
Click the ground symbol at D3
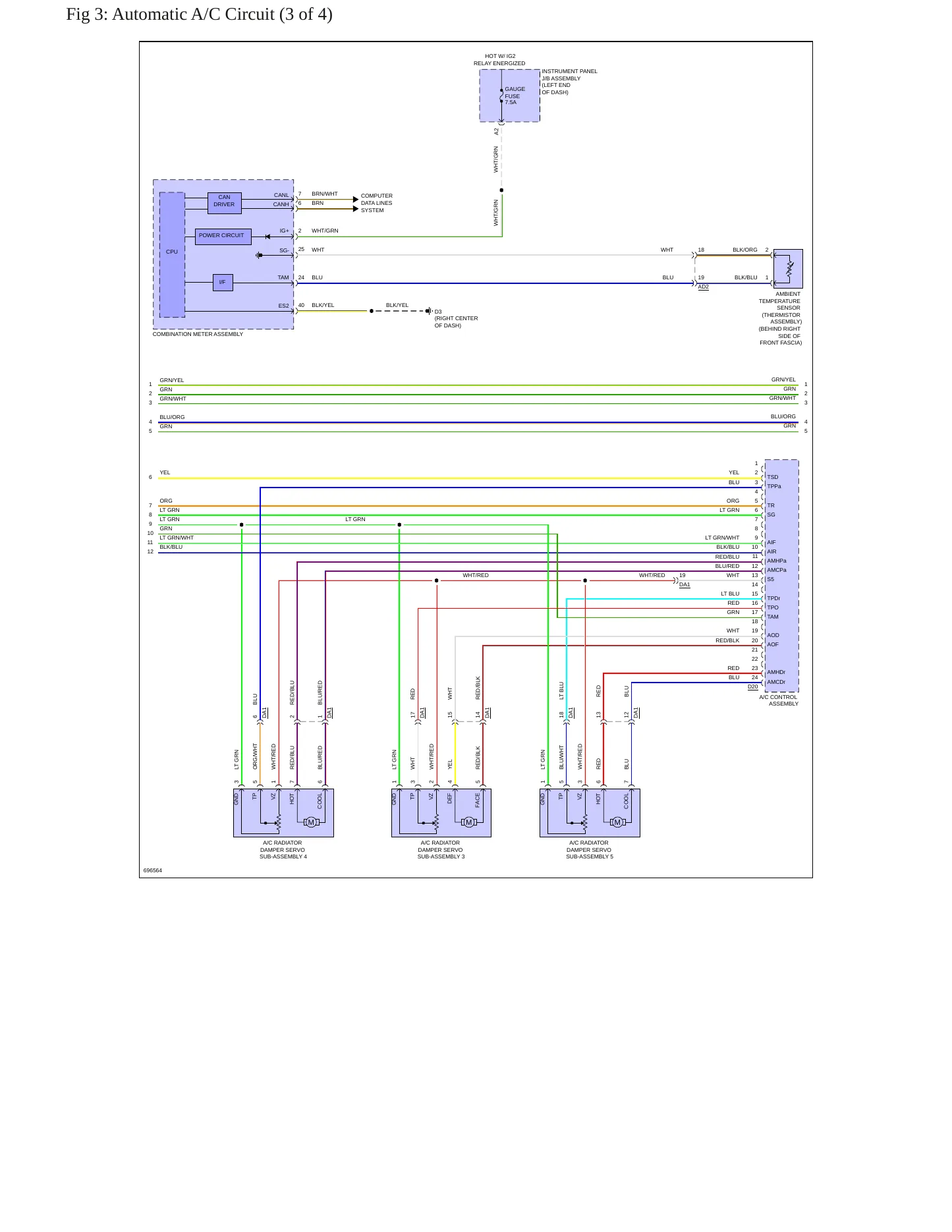pos(428,311)
